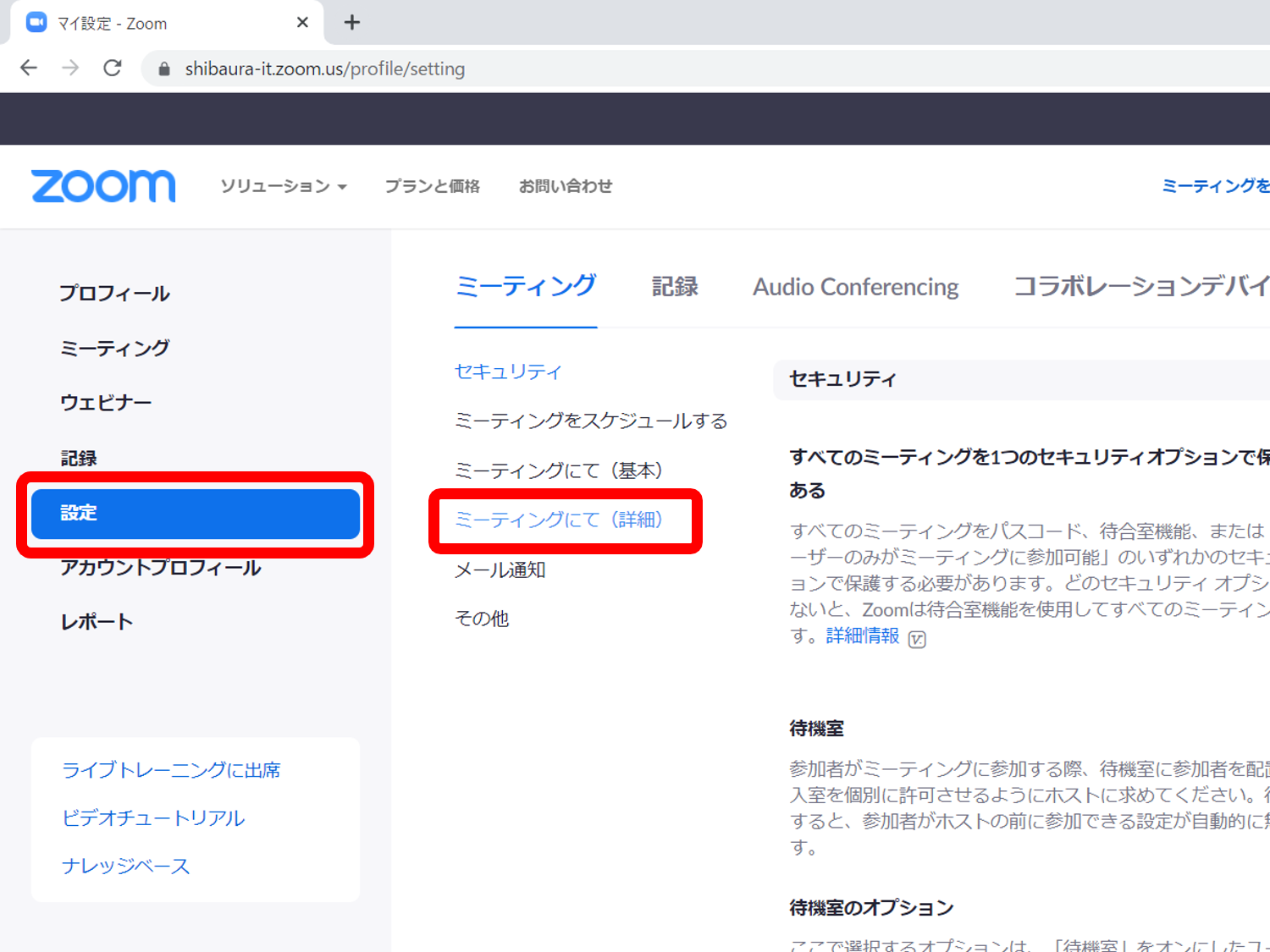
Task: Click the すべてのミーティングを1つのセキュリティオプション heading
Action: point(1029,473)
